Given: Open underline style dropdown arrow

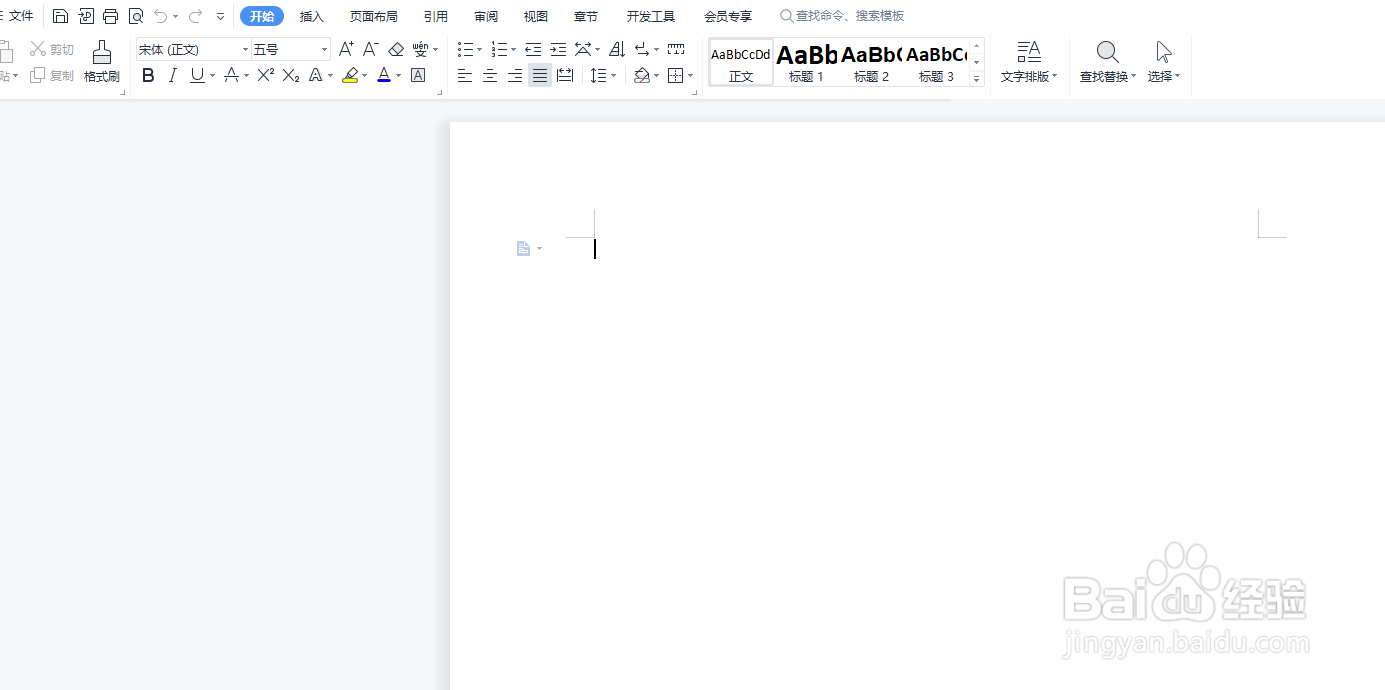Looking at the screenshot, I should point(212,76).
